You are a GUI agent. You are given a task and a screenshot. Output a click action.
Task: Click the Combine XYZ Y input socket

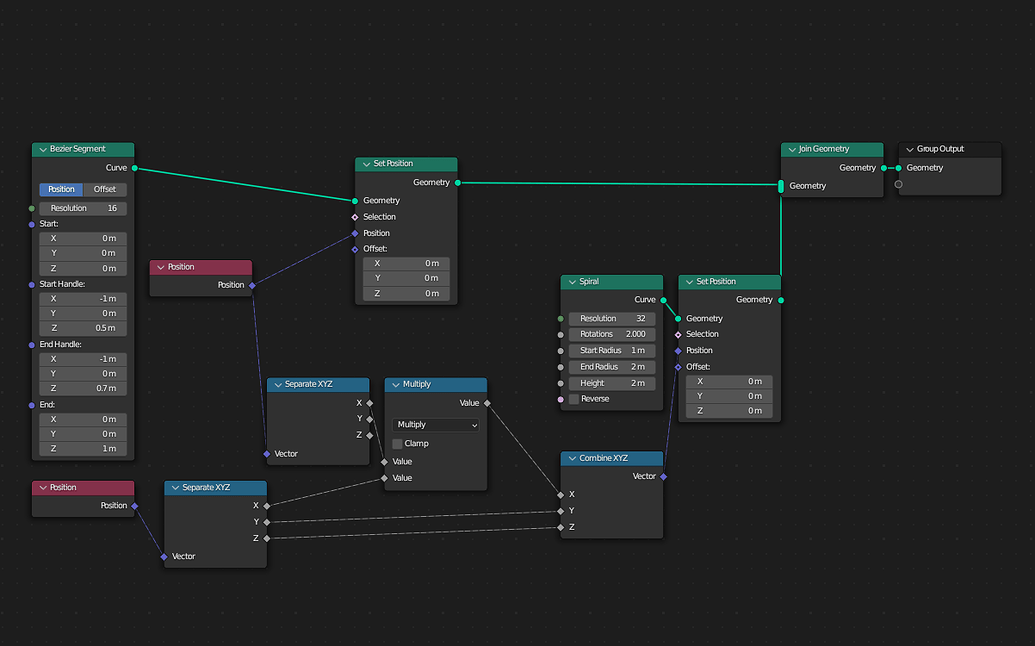[560, 511]
